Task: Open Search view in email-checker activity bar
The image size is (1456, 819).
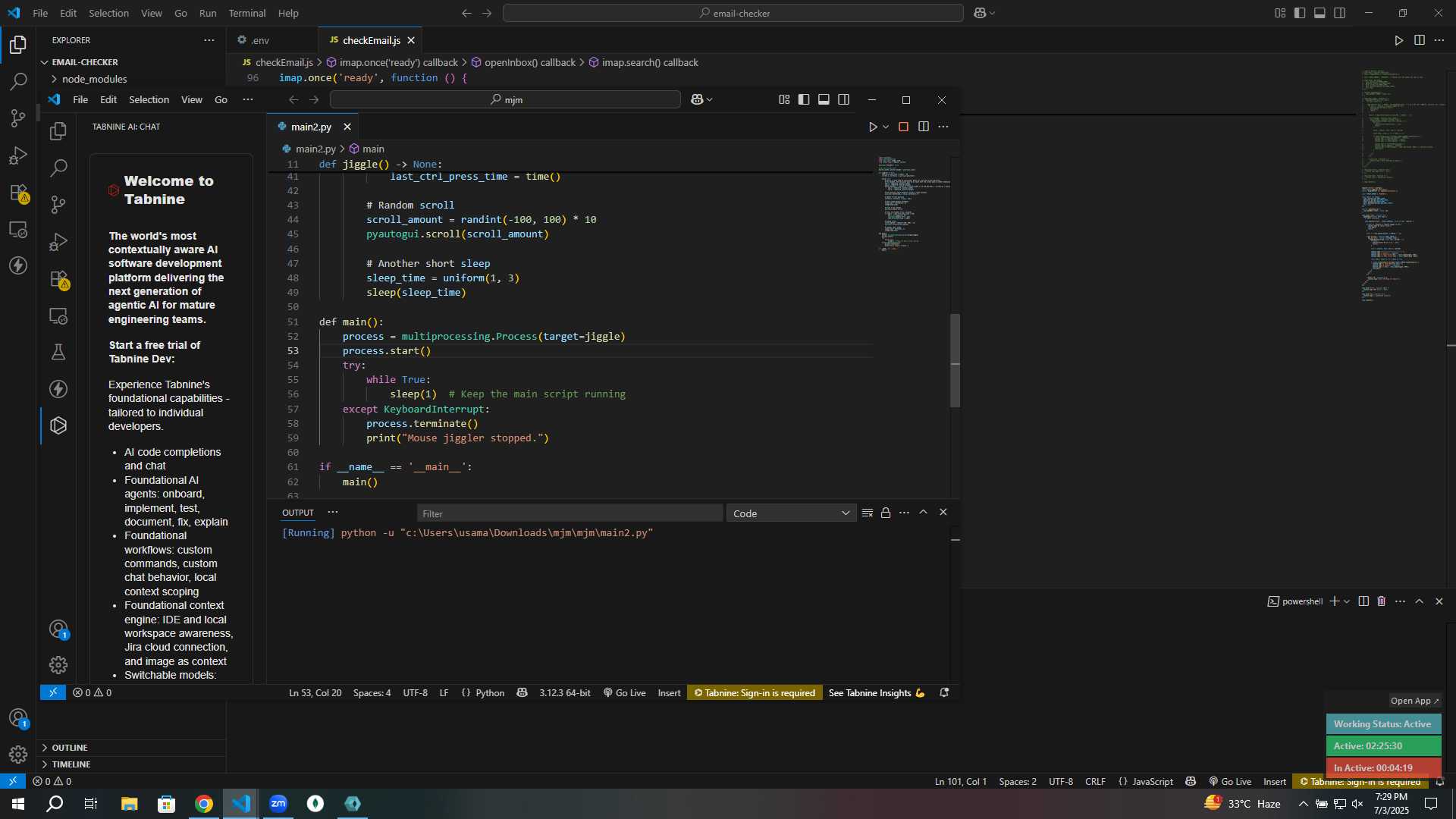Action: tap(18, 82)
